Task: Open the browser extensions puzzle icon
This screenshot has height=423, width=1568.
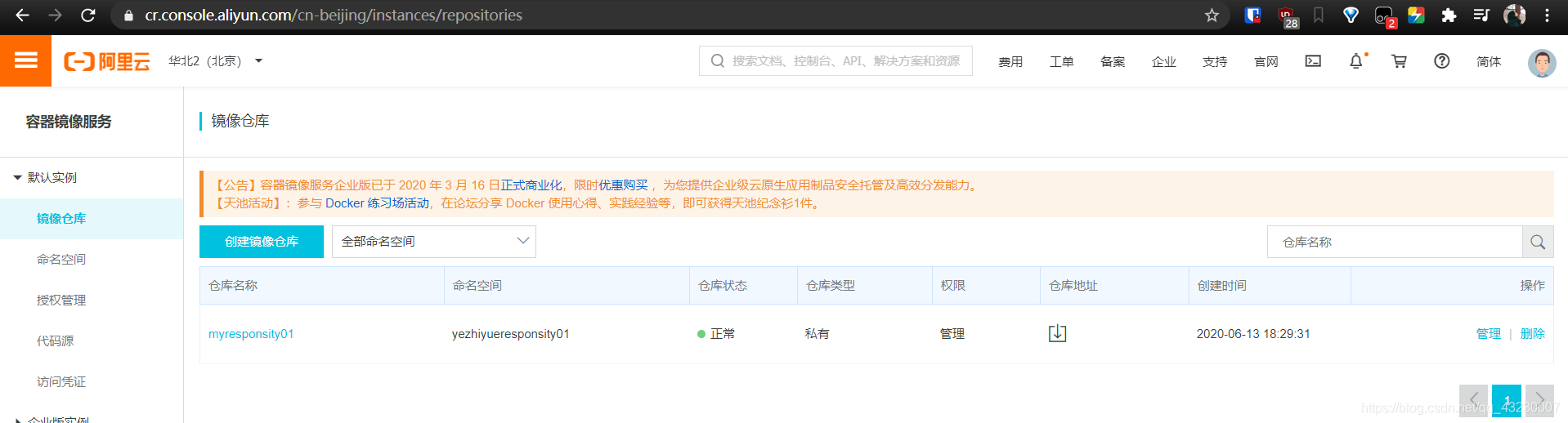Action: coord(1449,15)
